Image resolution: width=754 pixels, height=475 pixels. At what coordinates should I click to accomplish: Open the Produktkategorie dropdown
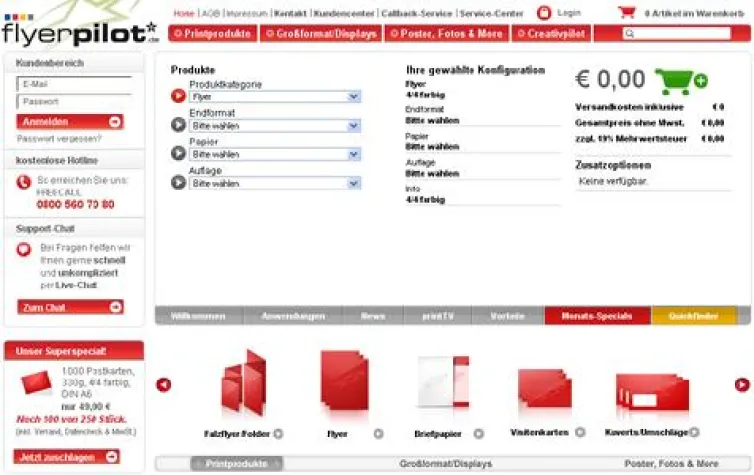[275, 97]
